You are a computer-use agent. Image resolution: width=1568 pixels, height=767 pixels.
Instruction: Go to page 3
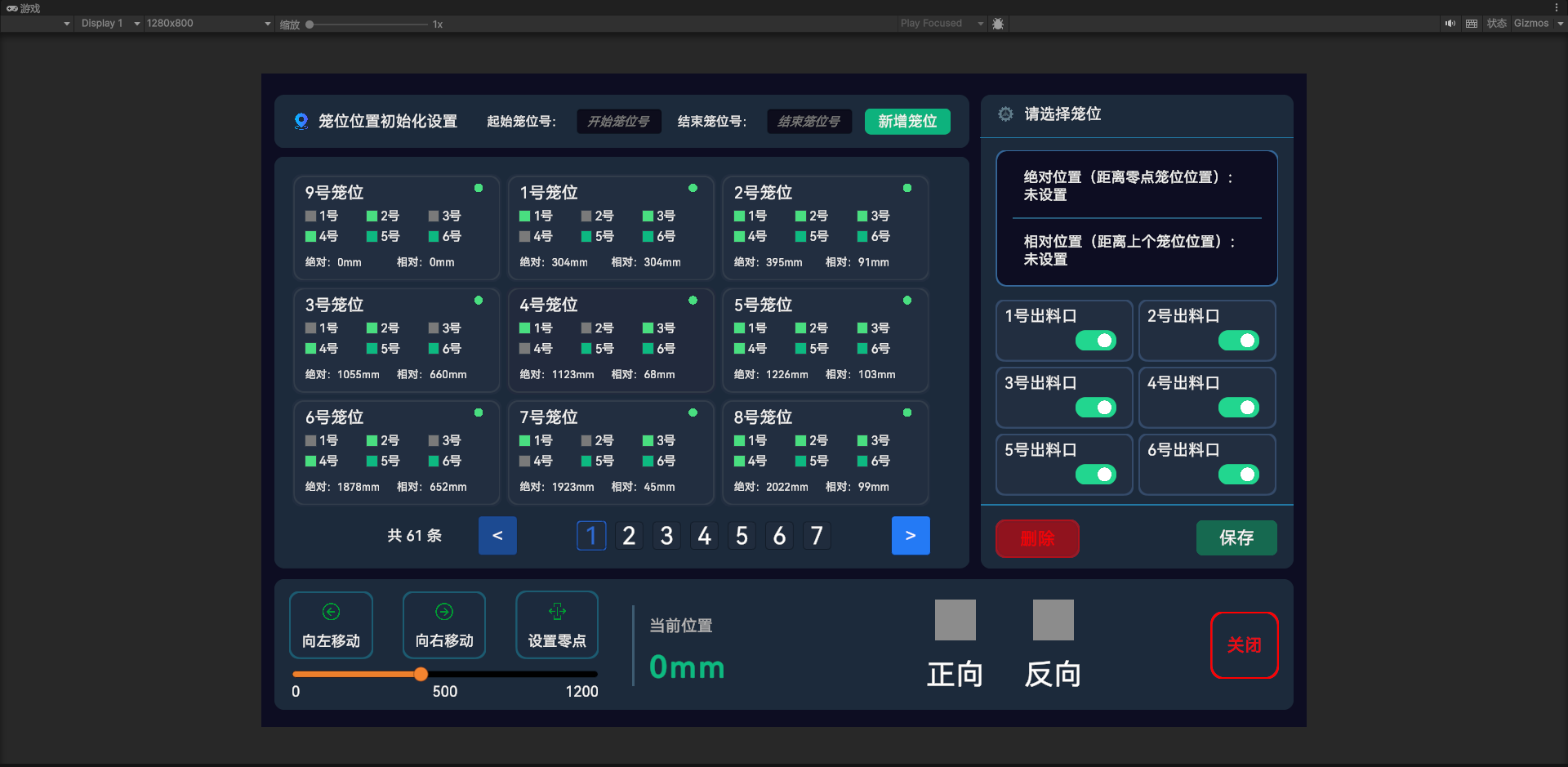pos(666,536)
